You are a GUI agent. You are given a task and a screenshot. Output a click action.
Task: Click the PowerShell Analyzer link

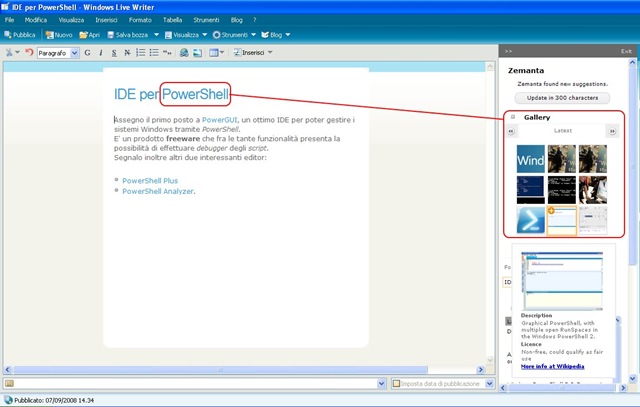[x=158, y=191]
